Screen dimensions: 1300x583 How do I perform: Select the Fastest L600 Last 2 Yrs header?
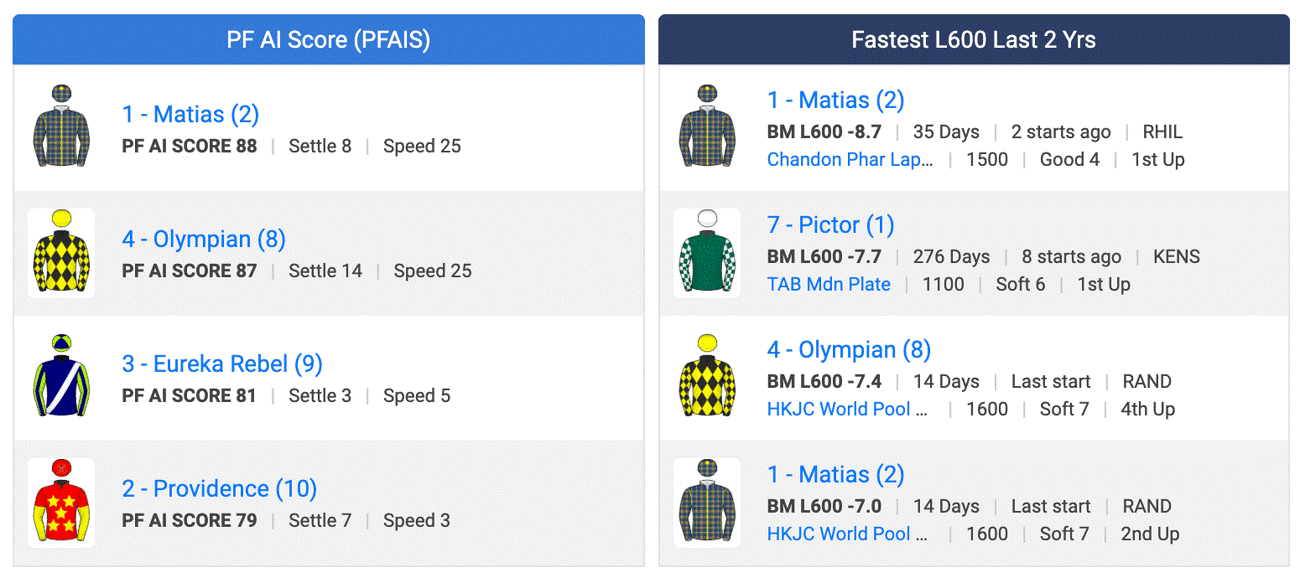click(973, 40)
